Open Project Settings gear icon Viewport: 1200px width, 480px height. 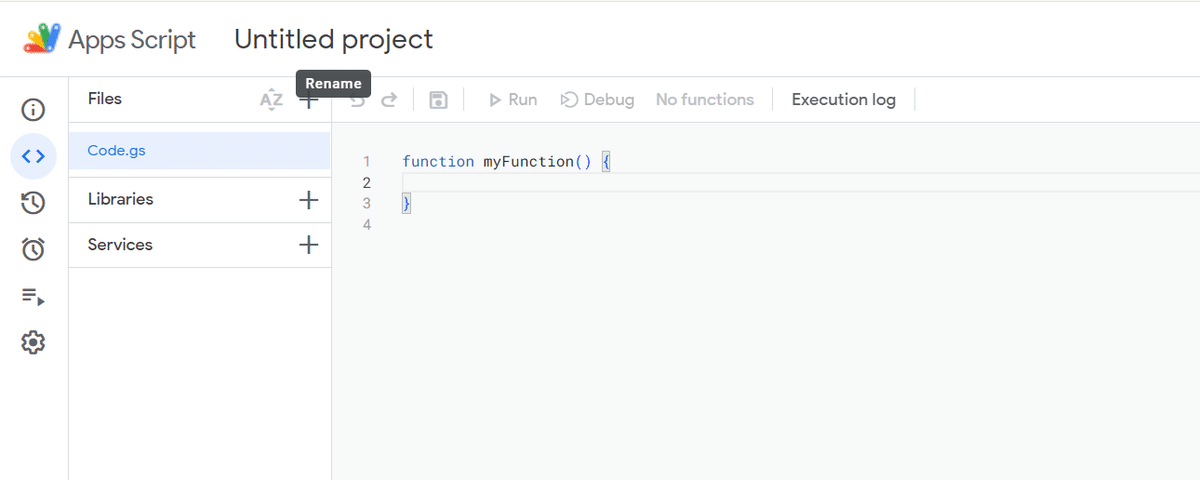(33, 343)
